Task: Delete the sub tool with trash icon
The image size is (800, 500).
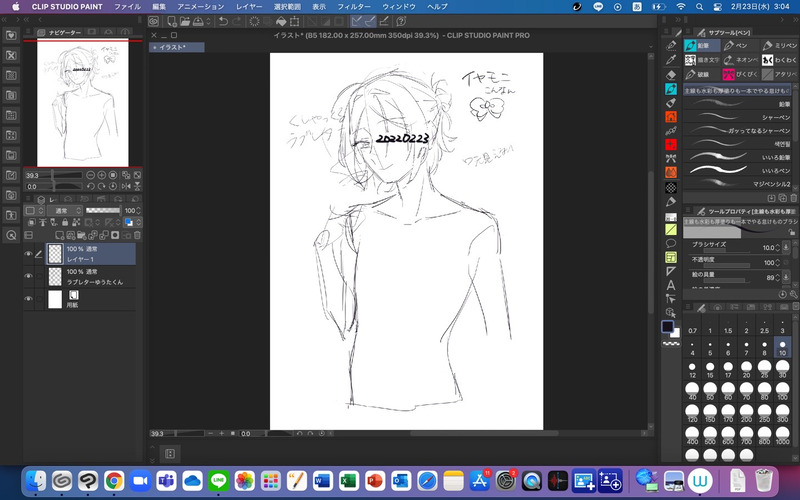Action: point(793,197)
